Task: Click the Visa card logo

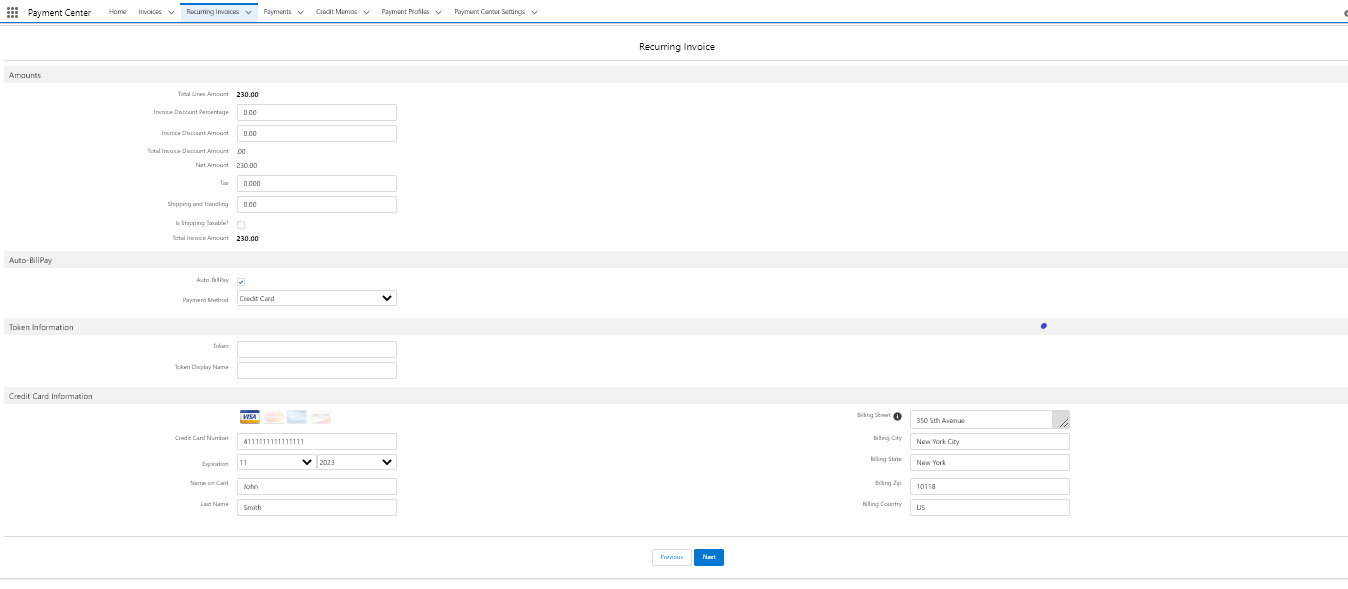Action: 249,417
